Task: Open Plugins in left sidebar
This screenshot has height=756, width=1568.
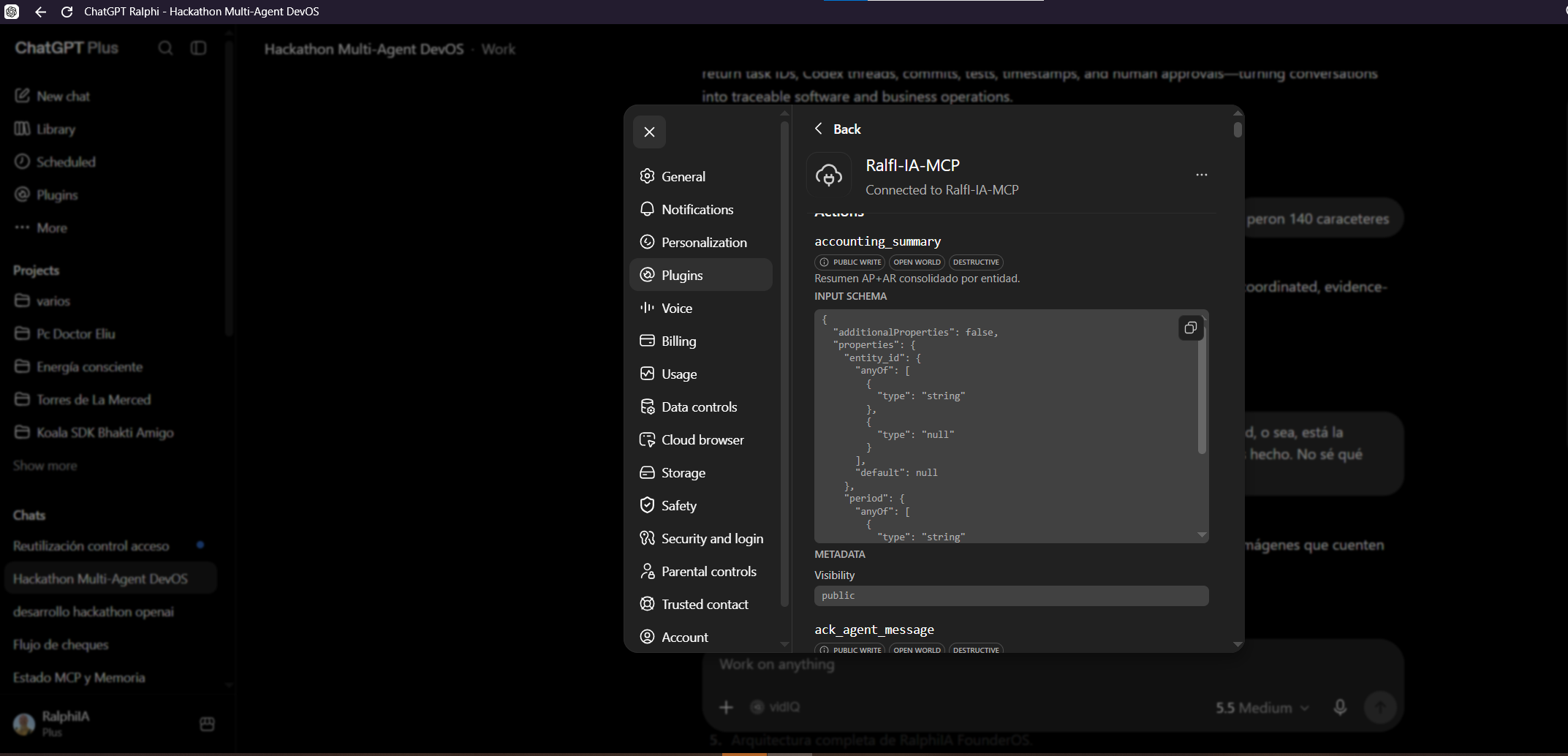Action: pyautogui.click(x=110, y=194)
